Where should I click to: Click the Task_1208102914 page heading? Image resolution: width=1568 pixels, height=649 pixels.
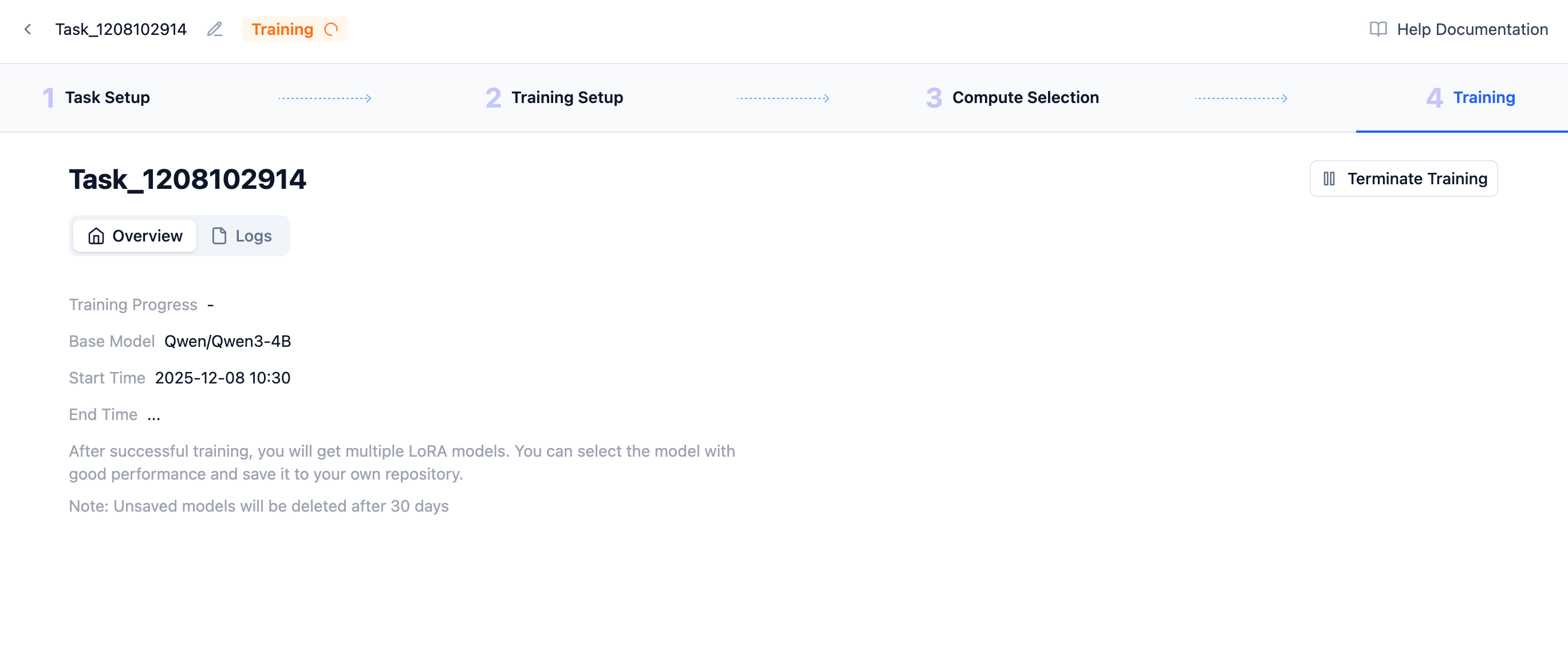pyautogui.click(x=187, y=178)
